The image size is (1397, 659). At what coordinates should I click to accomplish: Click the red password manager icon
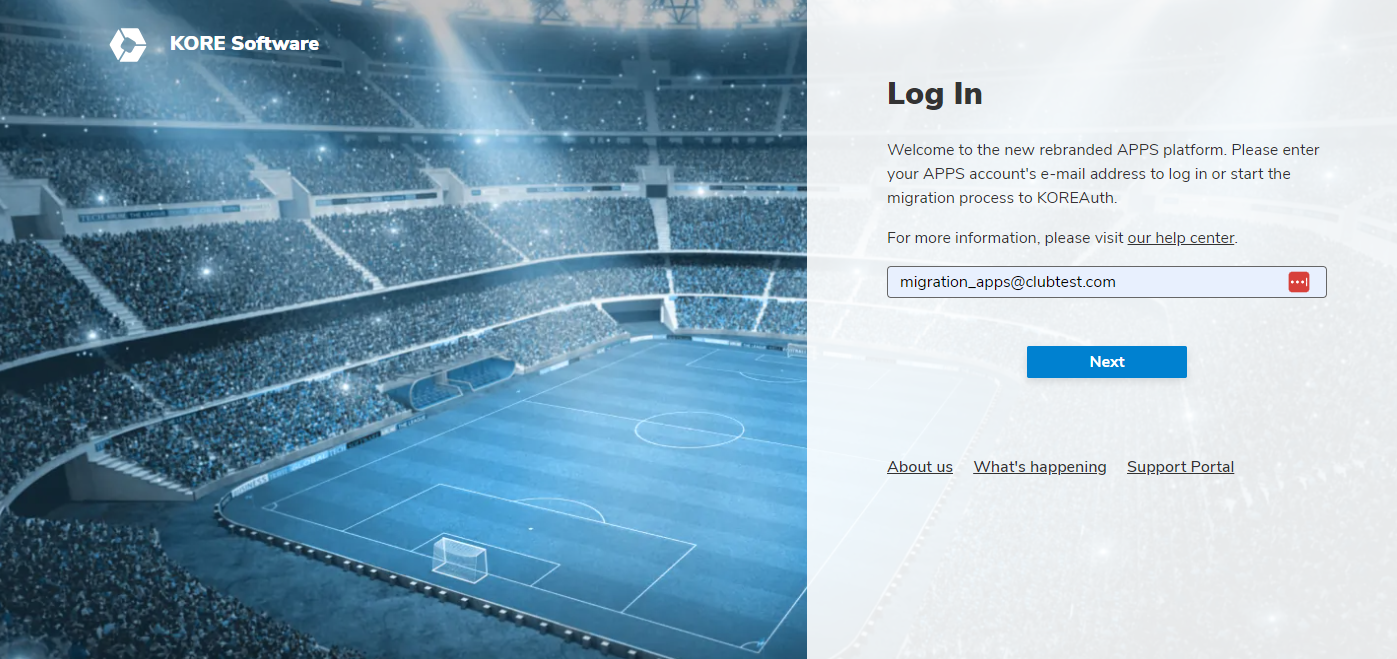[1298, 282]
